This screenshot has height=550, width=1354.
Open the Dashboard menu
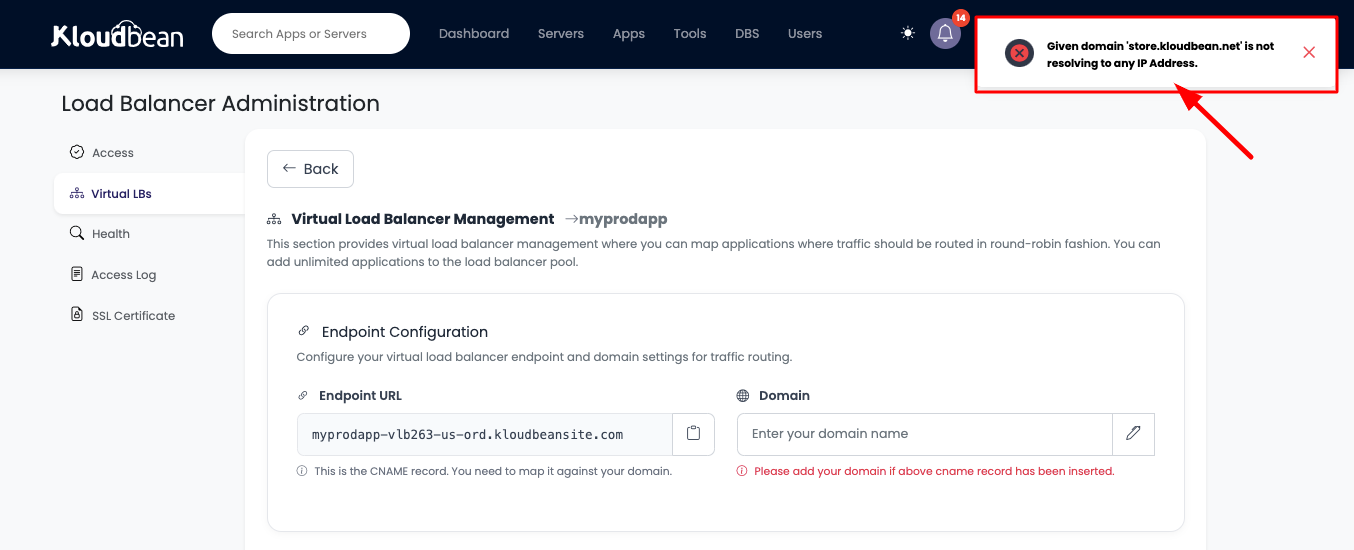[x=474, y=33]
